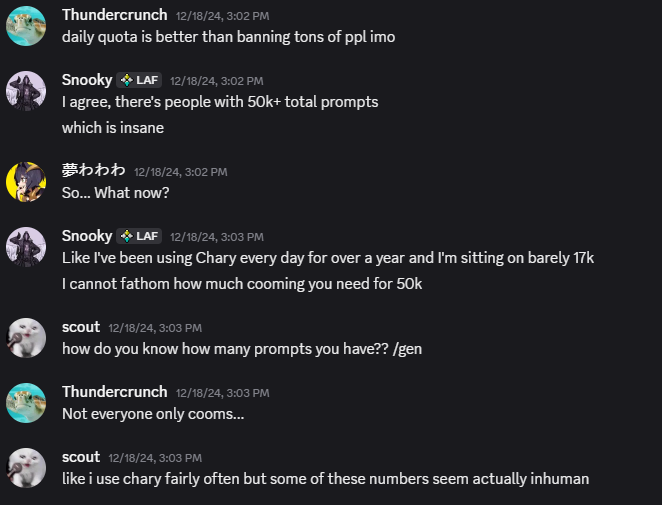The width and height of the screenshot is (662, 505).
Task: Click the message 'So... What now?'
Action: click(116, 193)
